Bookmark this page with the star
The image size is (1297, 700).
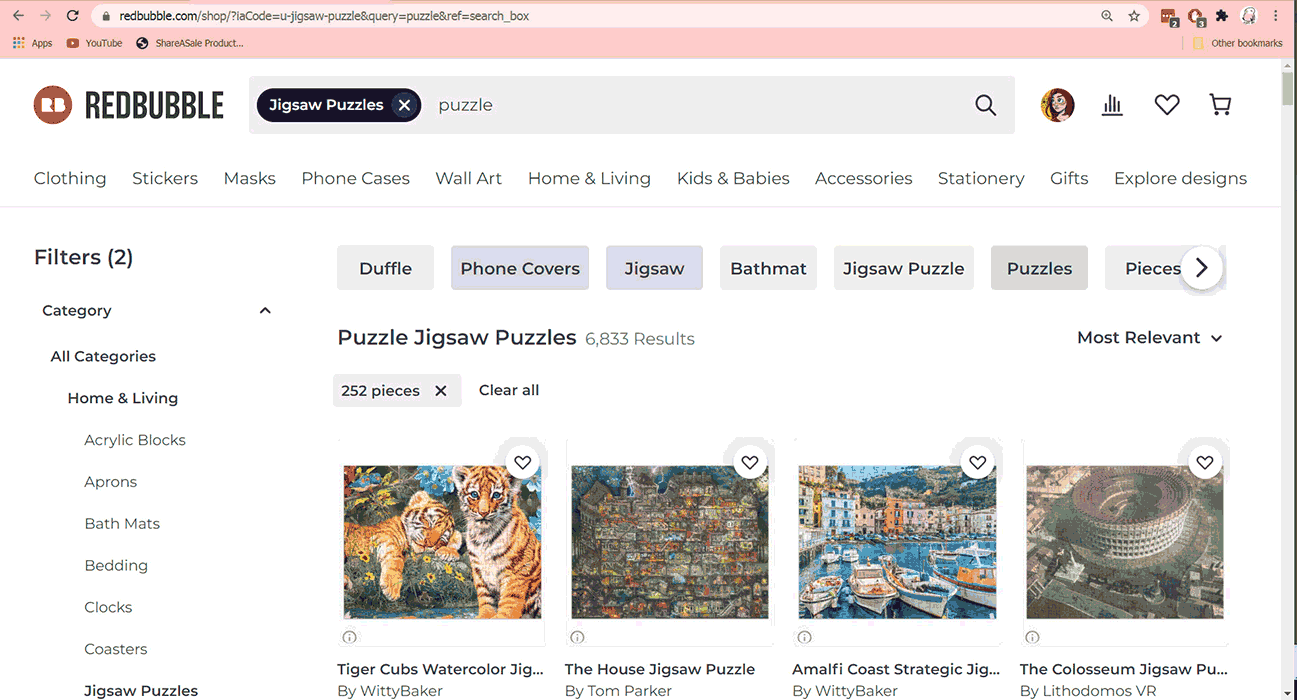pyautogui.click(x=1134, y=16)
